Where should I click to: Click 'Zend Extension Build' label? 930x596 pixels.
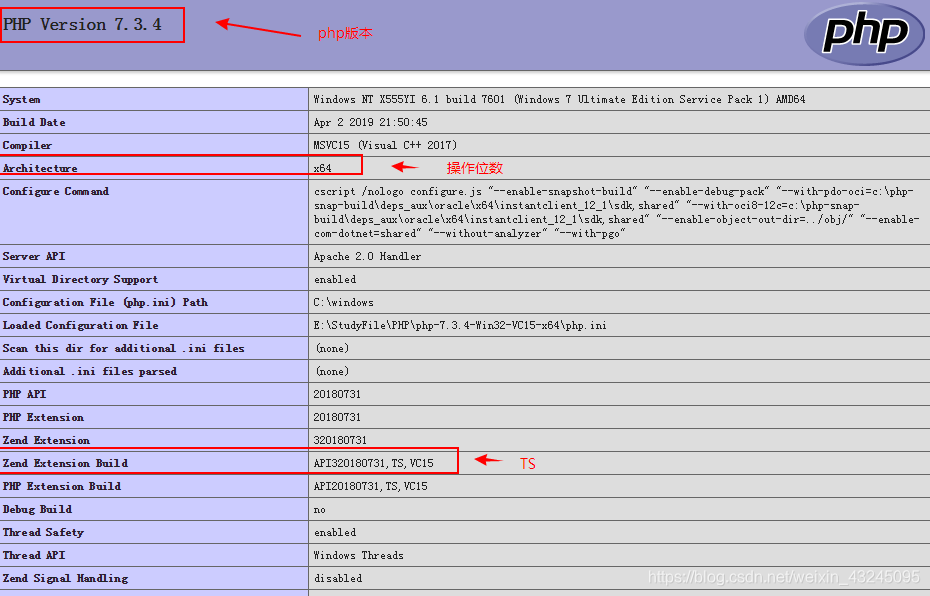(65, 464)
